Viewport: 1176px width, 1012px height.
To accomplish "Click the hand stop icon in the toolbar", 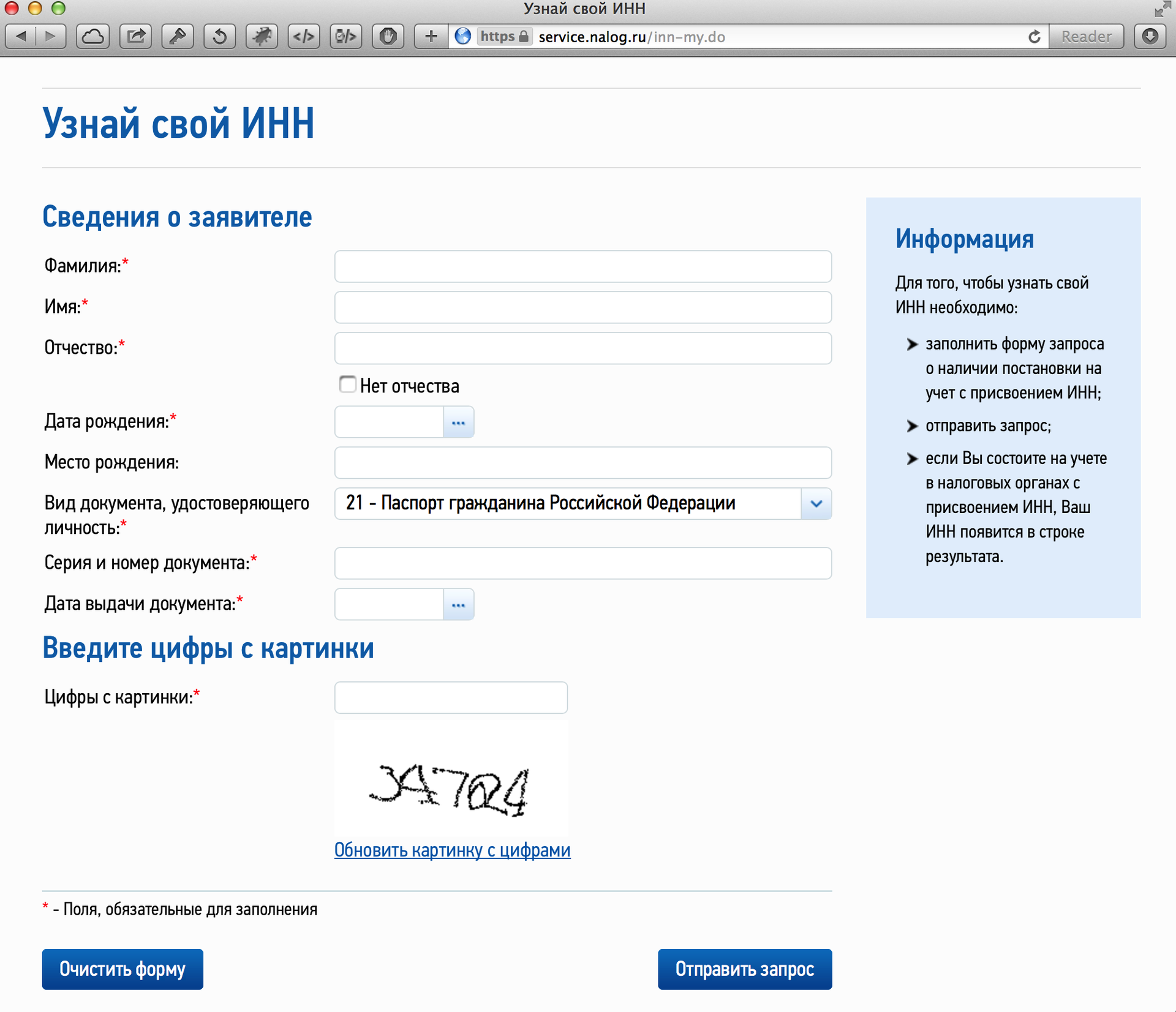I will pos(388,36).
